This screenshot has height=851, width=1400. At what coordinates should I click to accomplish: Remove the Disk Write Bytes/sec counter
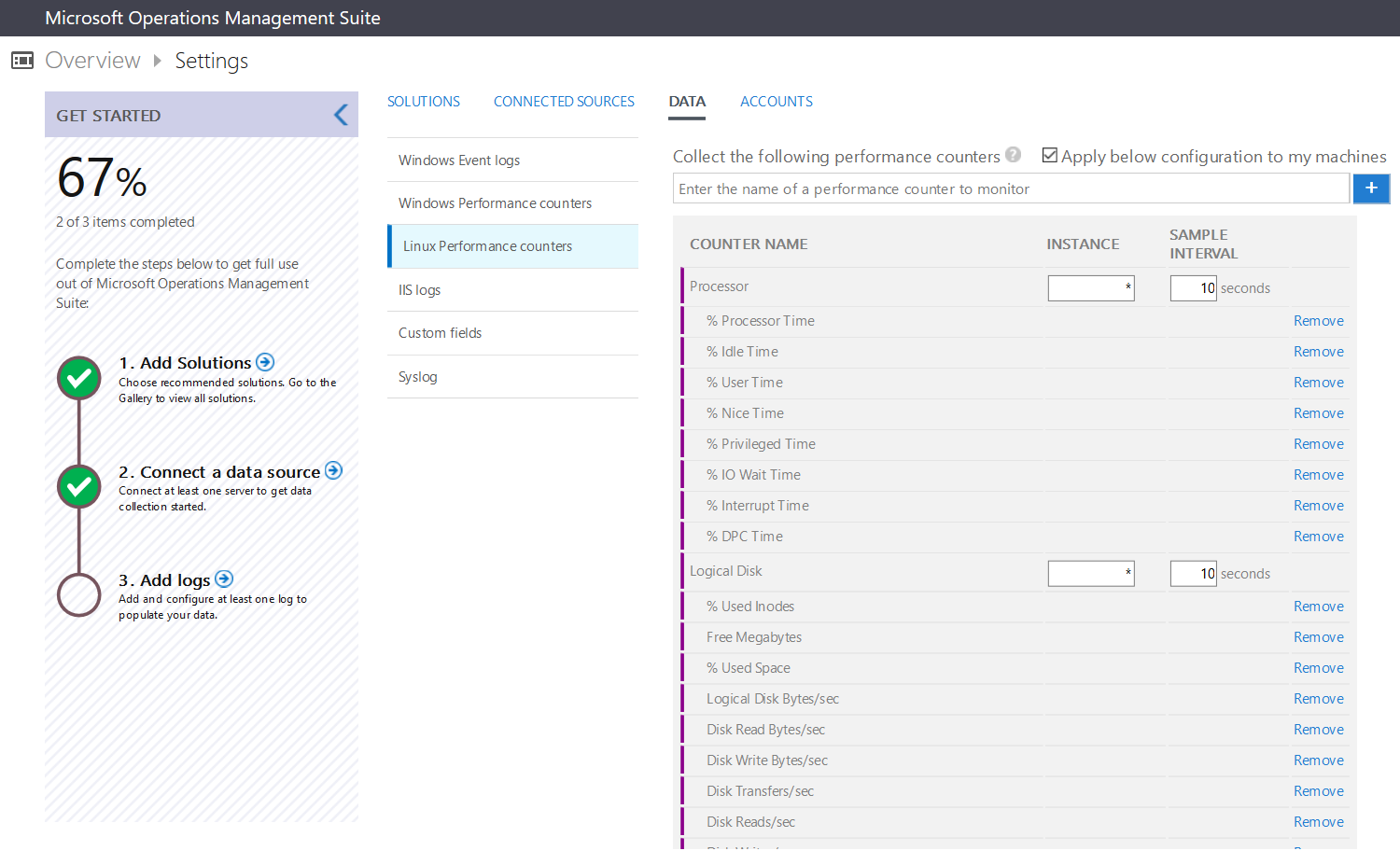pos(1319,760)
